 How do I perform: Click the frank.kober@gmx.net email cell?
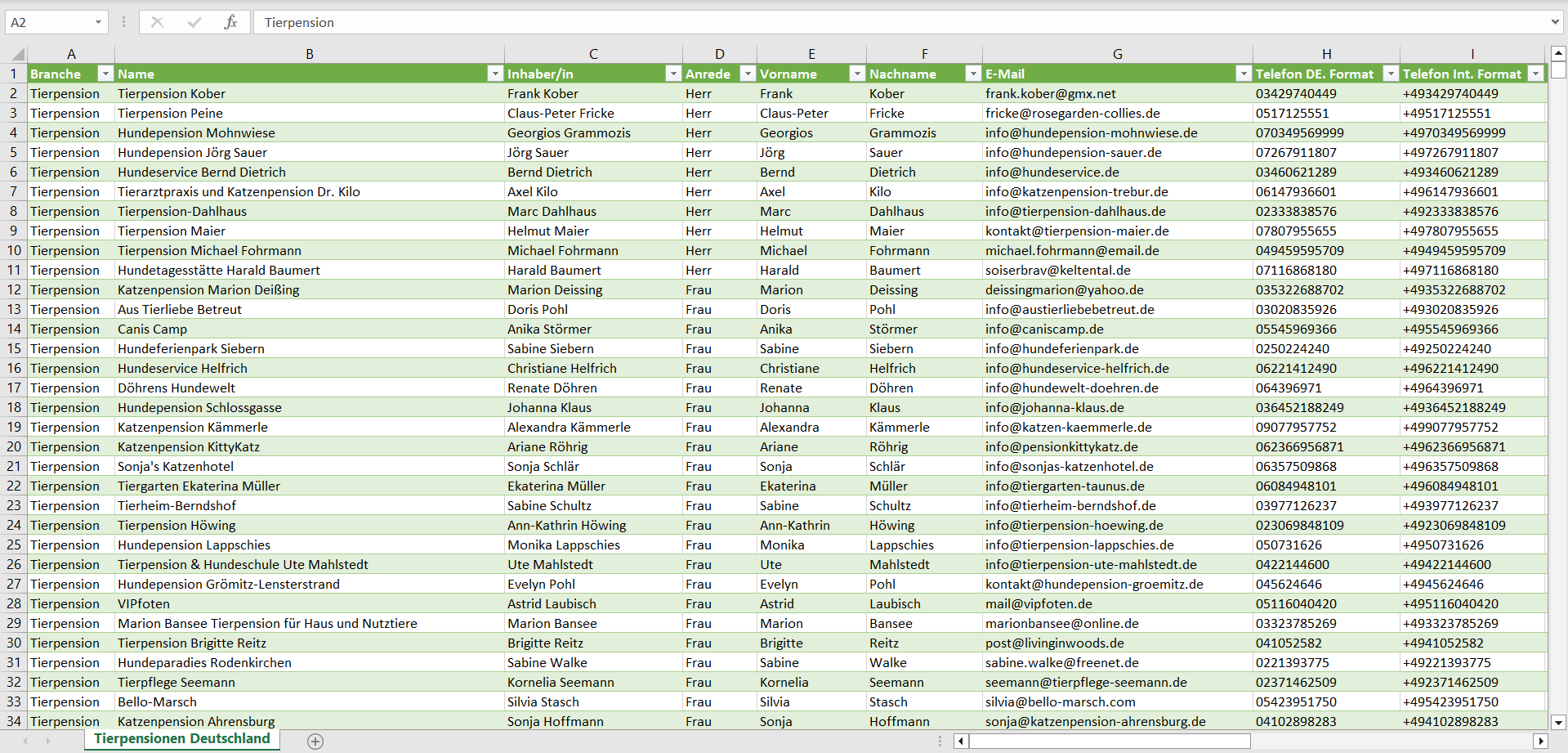[x=1117, y=93]
